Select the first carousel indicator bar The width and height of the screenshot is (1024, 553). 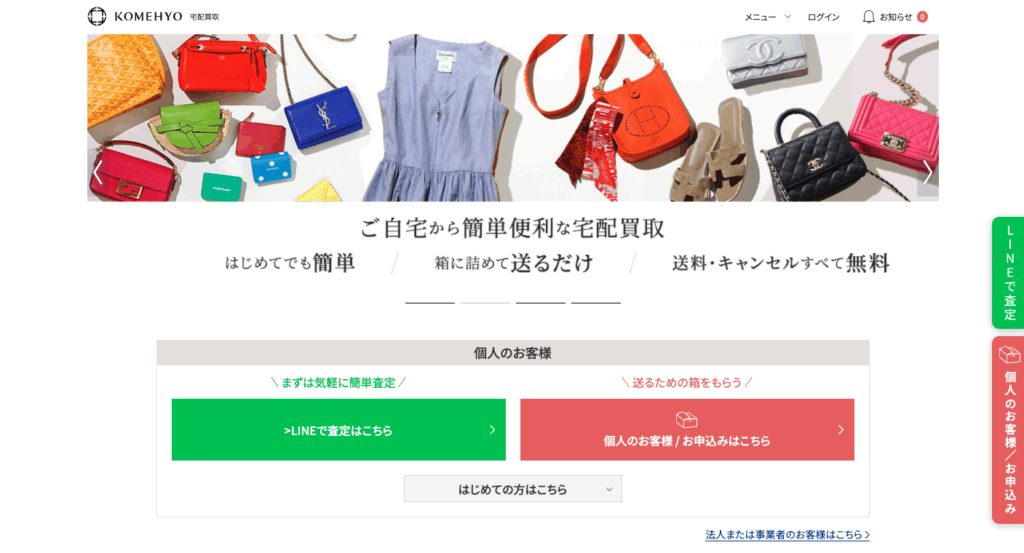coord(430,303)
